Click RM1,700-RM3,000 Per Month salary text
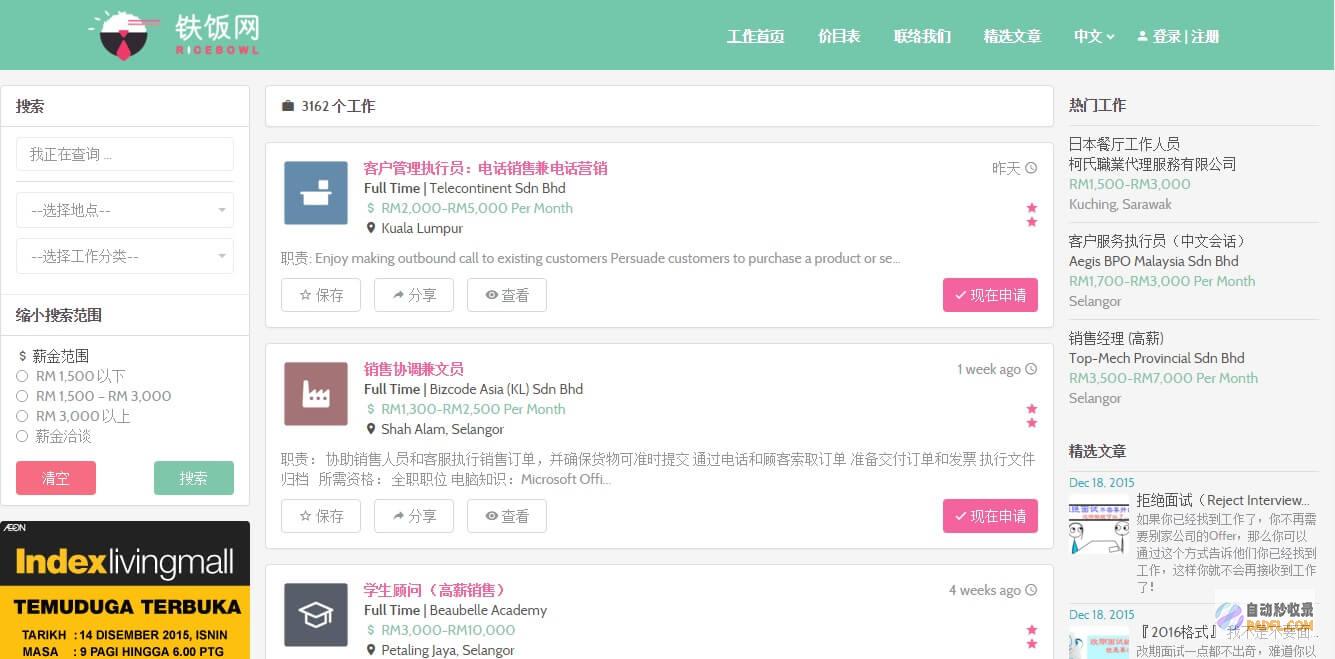The width and height of the screenshot is (1335, 659). [1162, 281]
